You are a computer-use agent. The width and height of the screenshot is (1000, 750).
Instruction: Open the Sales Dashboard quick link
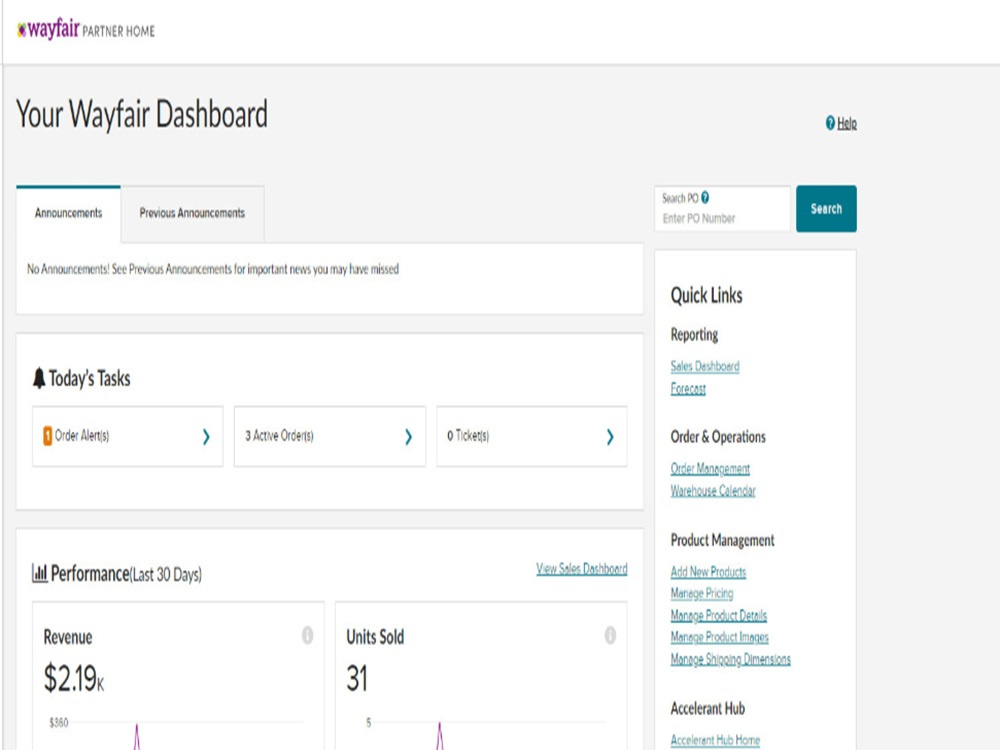point(705,366)
